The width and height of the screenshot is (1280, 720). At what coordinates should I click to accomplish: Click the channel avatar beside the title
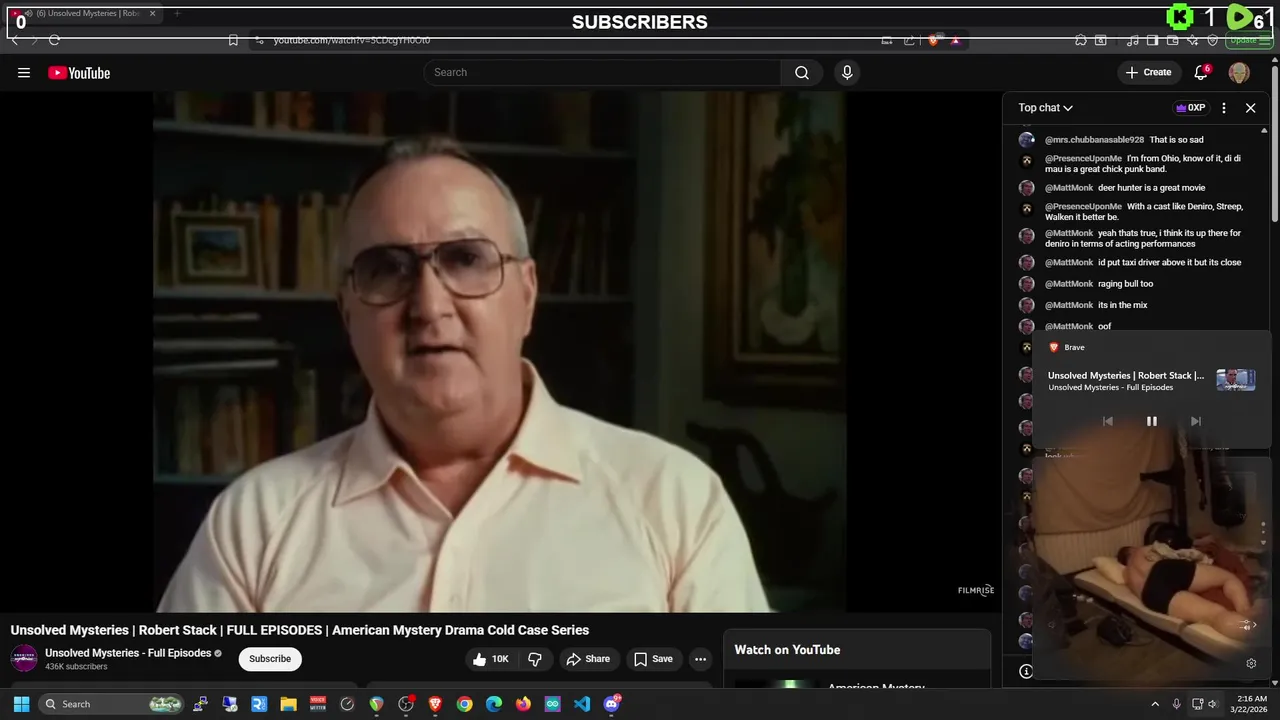(24, 659)
